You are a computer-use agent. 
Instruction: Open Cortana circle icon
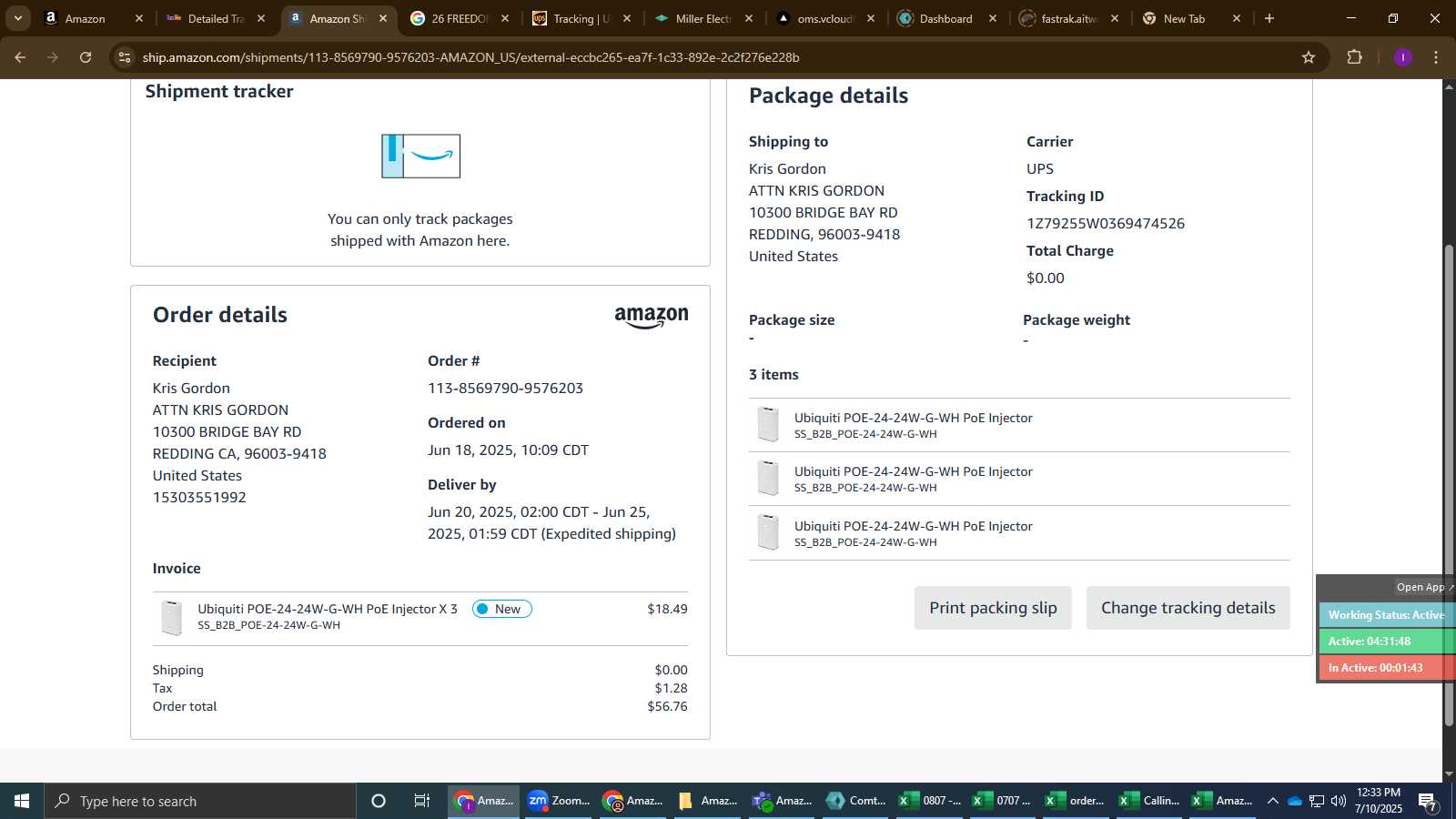tap(379, 801)
